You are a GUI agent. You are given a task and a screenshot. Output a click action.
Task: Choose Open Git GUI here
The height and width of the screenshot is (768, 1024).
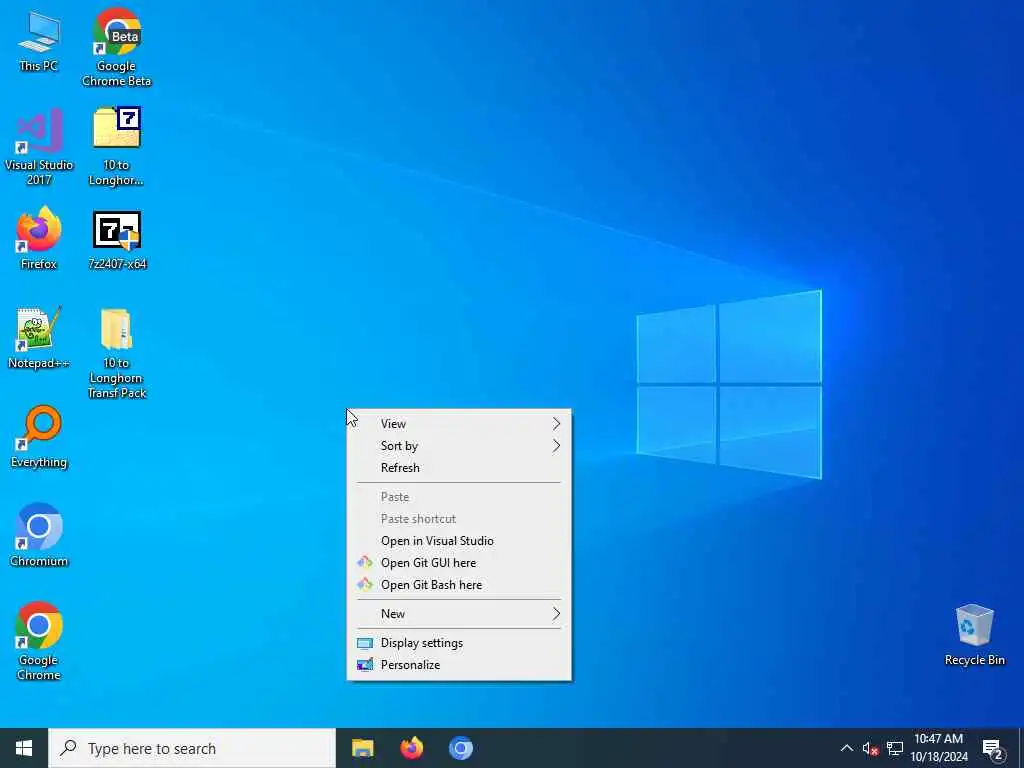click(x=459, y=563)
